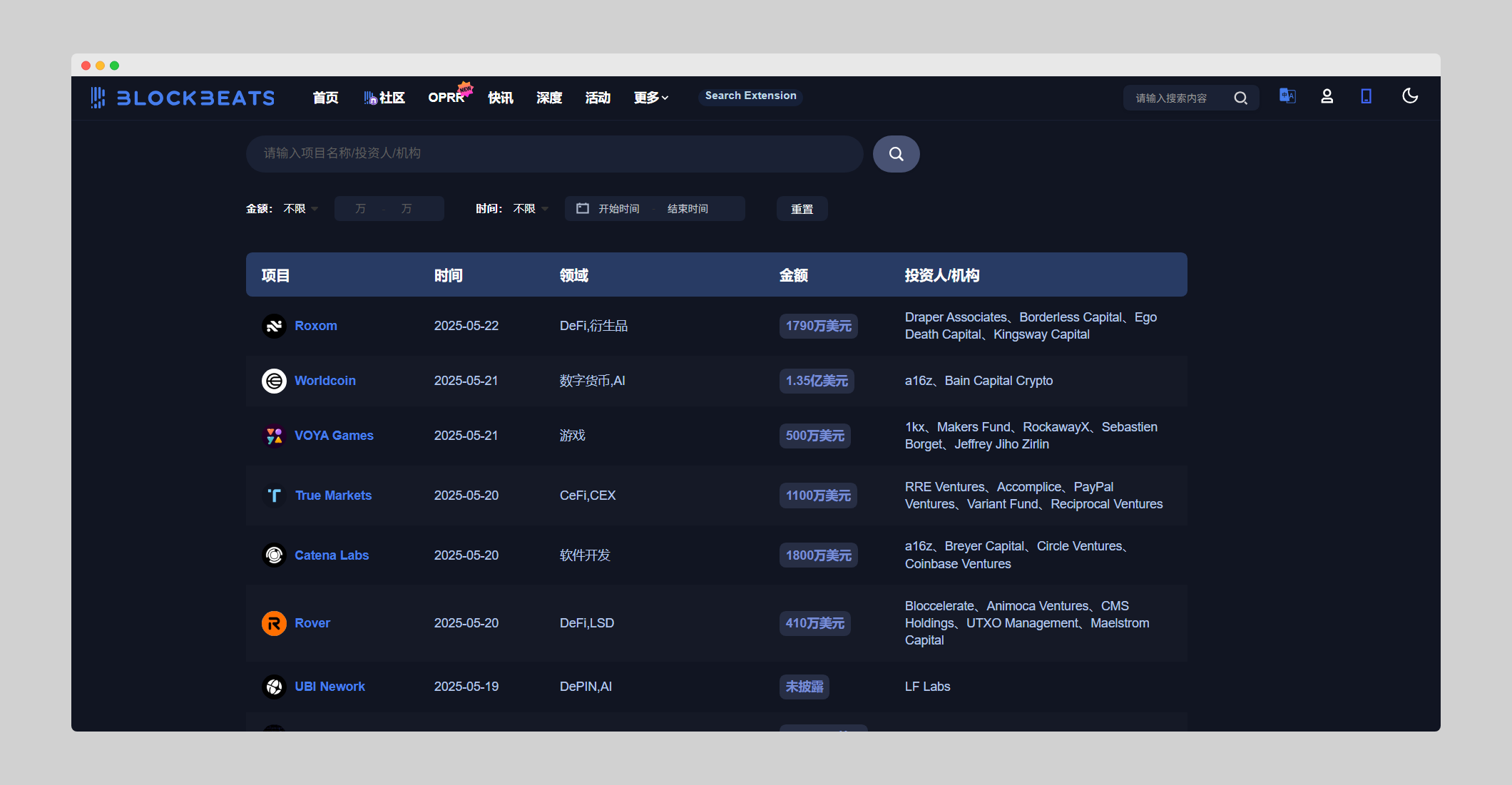Open the Catena Labs project link

[x=332, y=555]
